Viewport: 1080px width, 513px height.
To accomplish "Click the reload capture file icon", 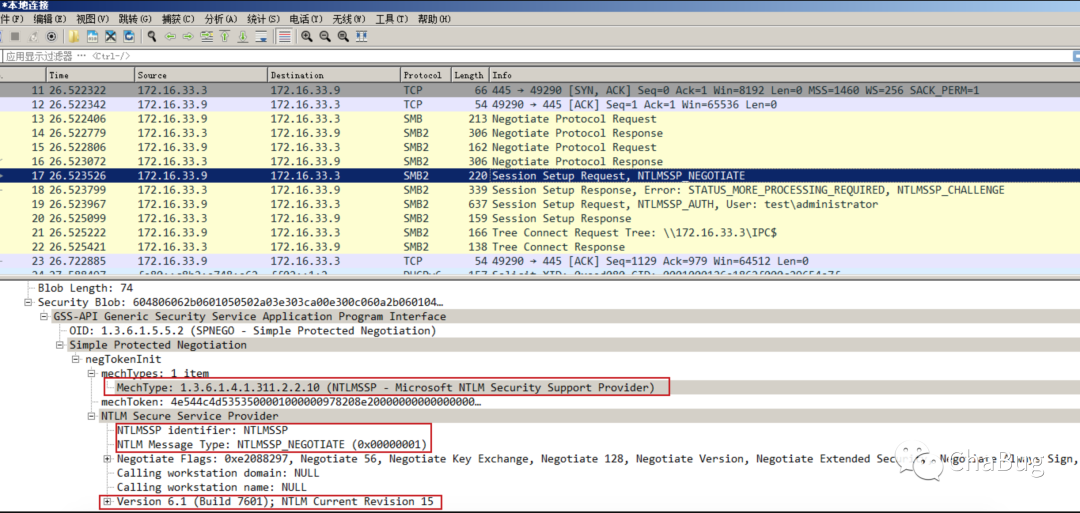I will click(129, 36).
